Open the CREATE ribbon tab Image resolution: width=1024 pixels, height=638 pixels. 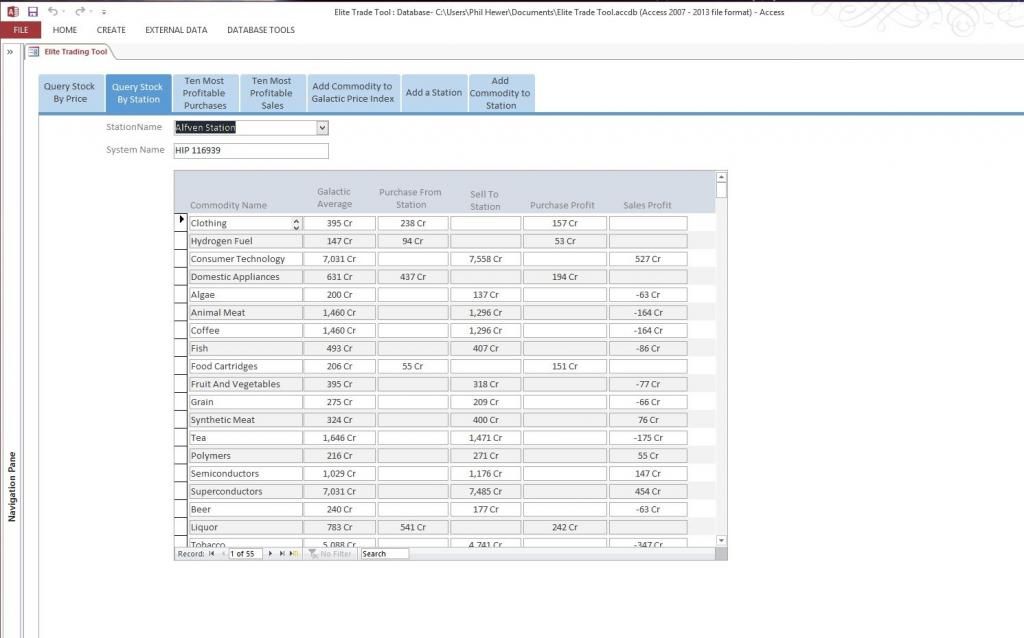tap(111, 30)
